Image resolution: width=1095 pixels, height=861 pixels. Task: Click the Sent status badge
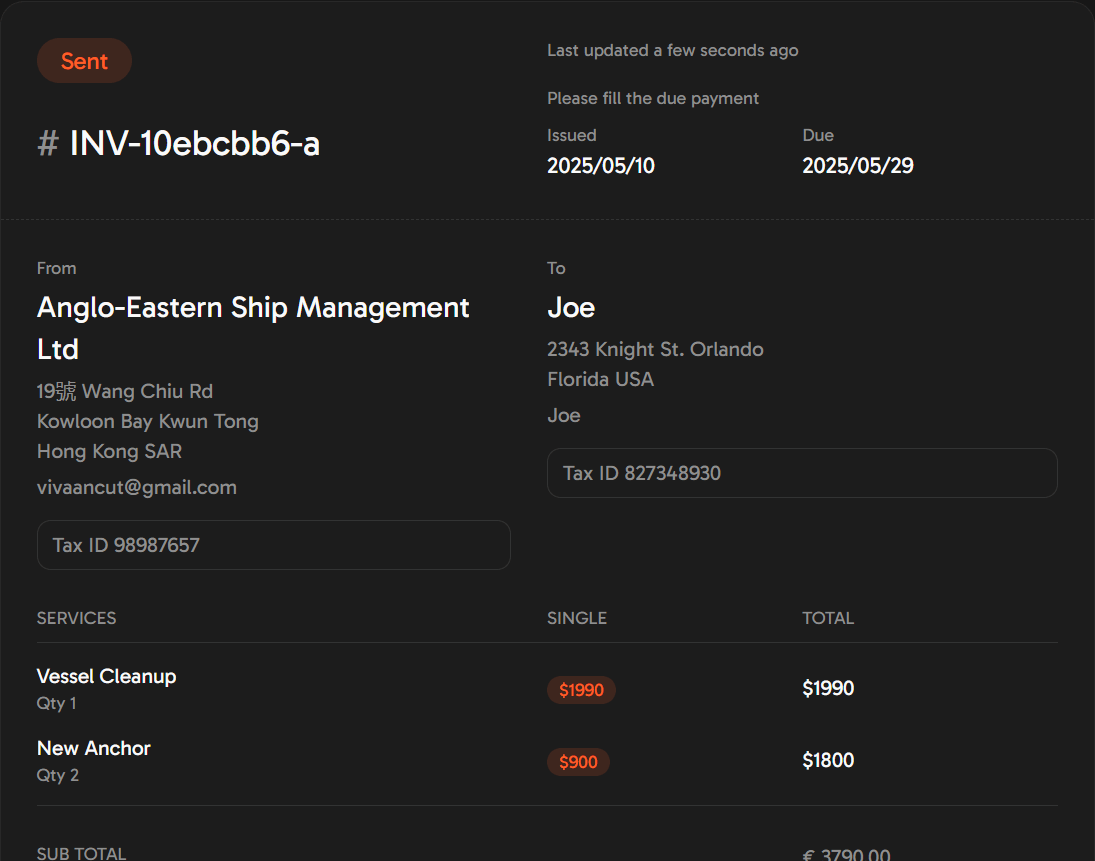pos(84,61)
